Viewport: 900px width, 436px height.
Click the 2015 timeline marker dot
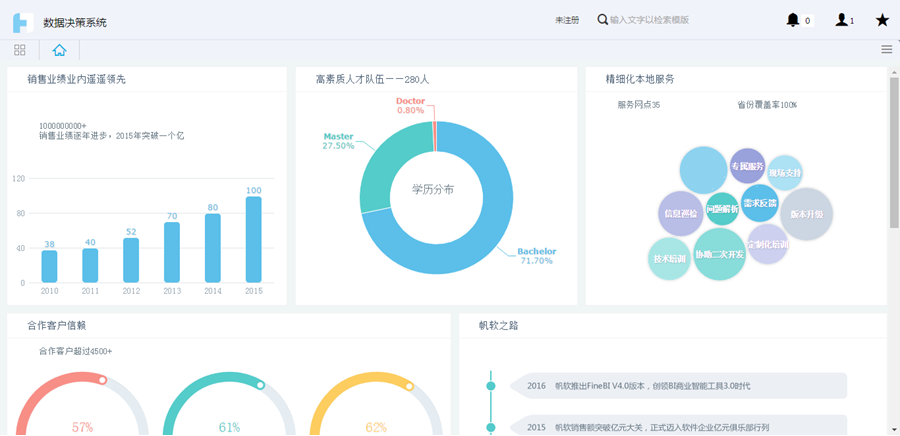(491, 427)
